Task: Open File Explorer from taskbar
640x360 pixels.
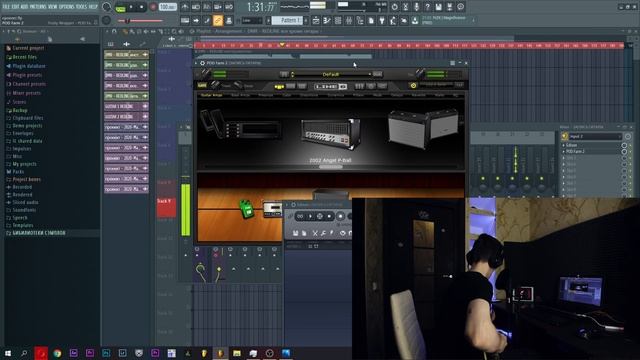Action: [237, 353]
